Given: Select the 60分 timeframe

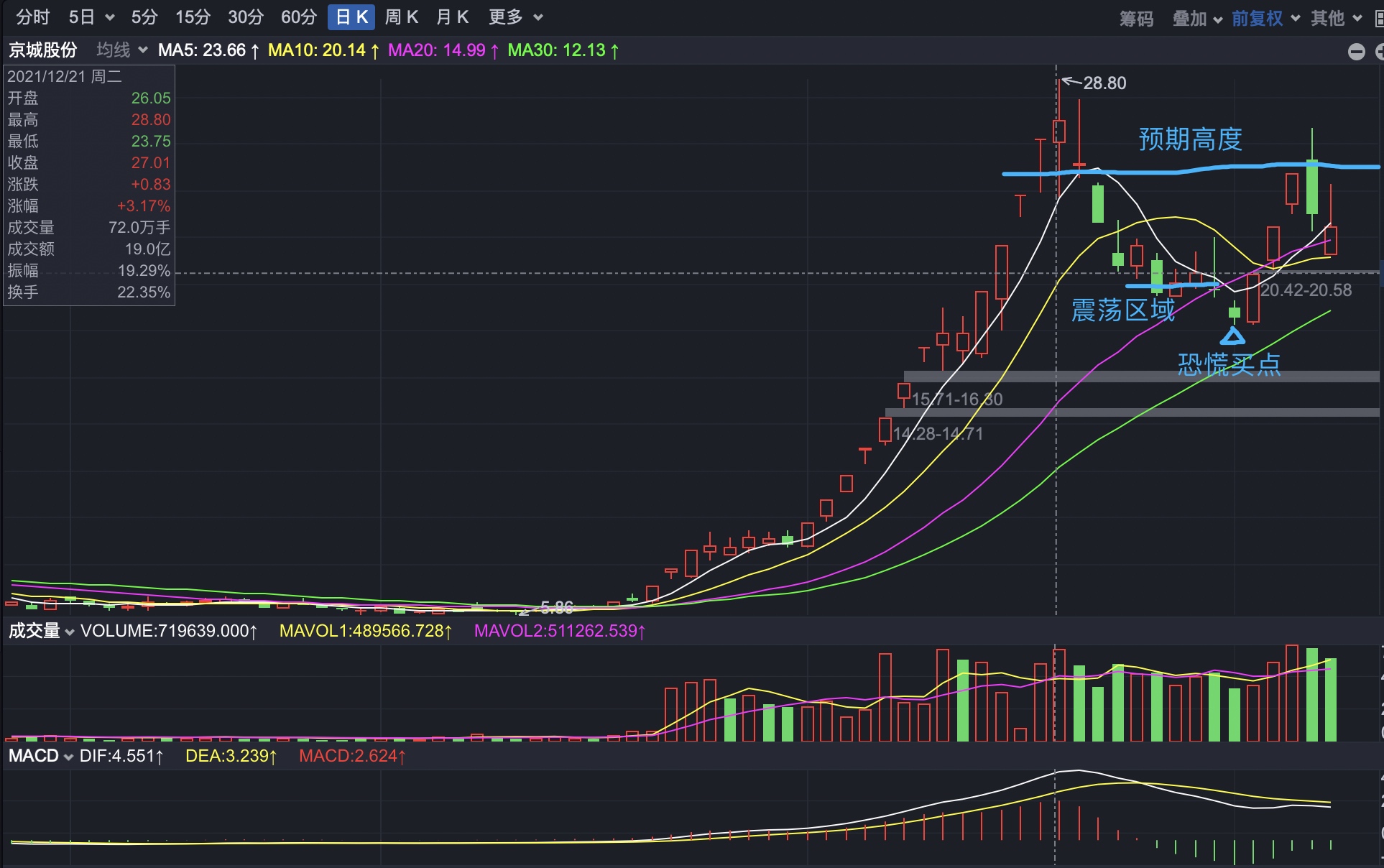Looking at the screenshot, I should 298,17.
